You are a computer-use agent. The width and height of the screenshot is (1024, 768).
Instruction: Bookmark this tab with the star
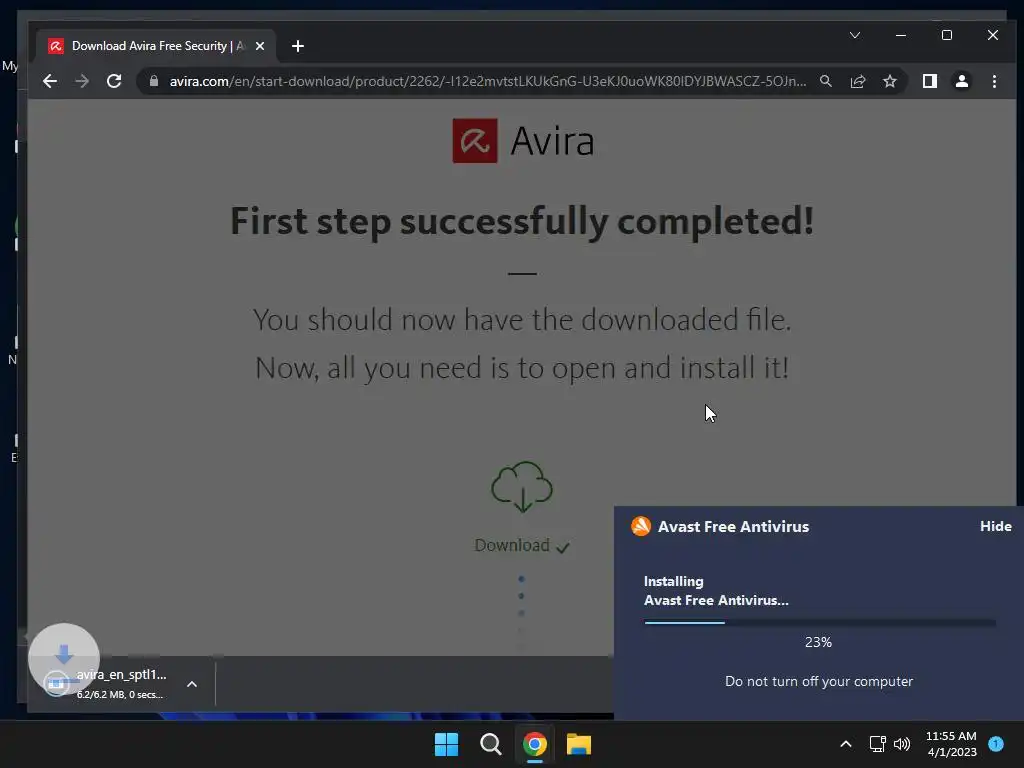889,81
